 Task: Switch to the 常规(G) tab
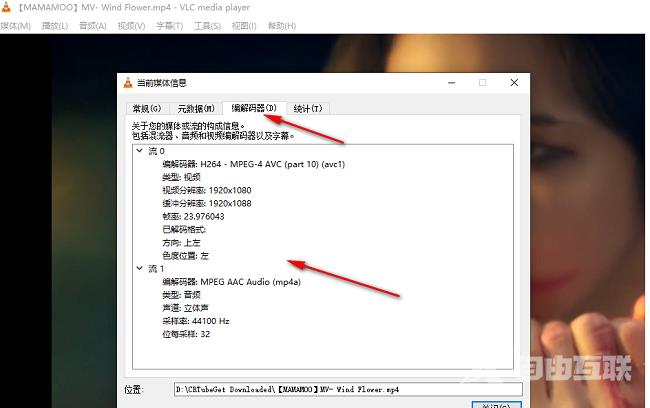[x=146, y=108]
